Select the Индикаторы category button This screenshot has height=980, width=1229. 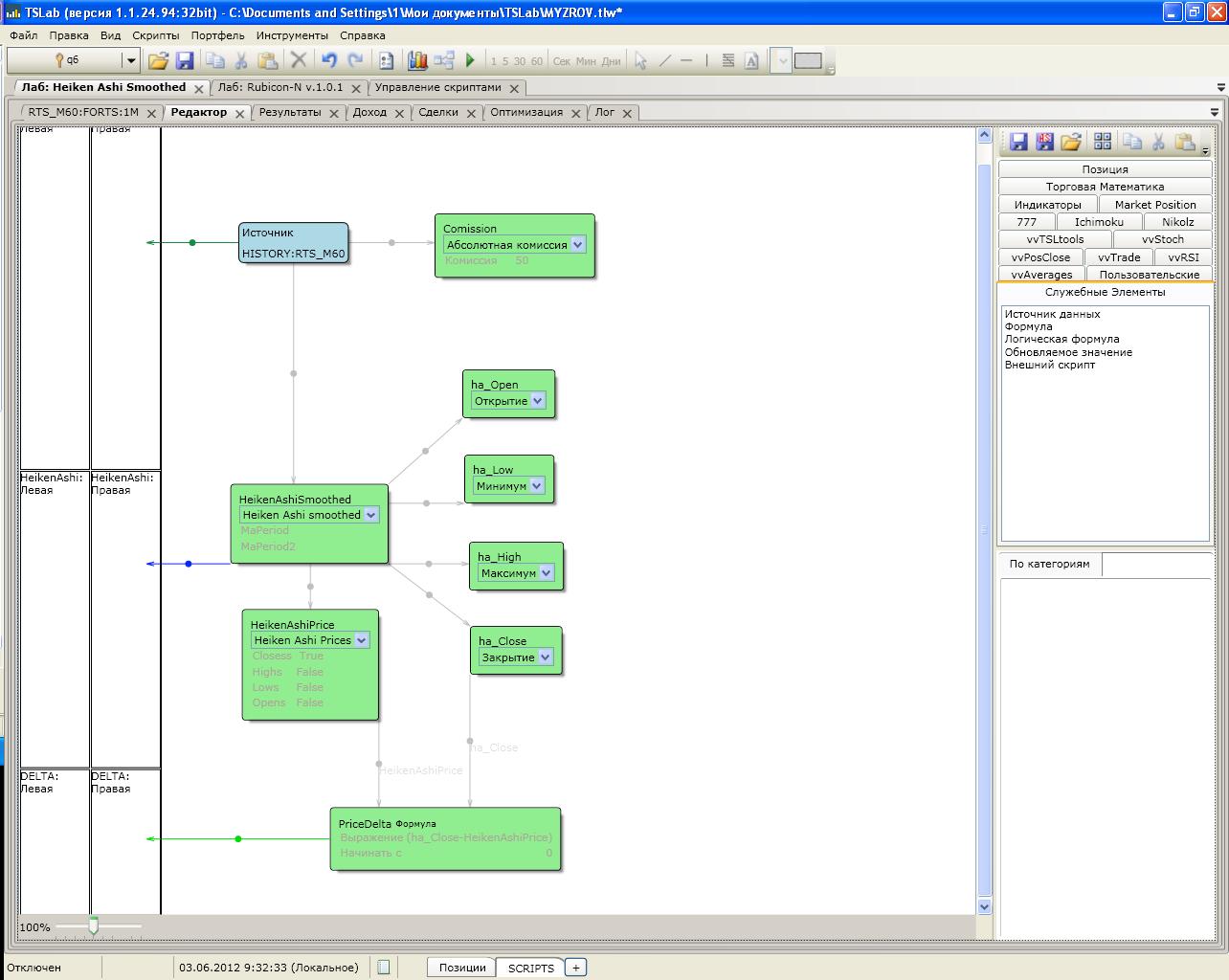point(1047,205)
